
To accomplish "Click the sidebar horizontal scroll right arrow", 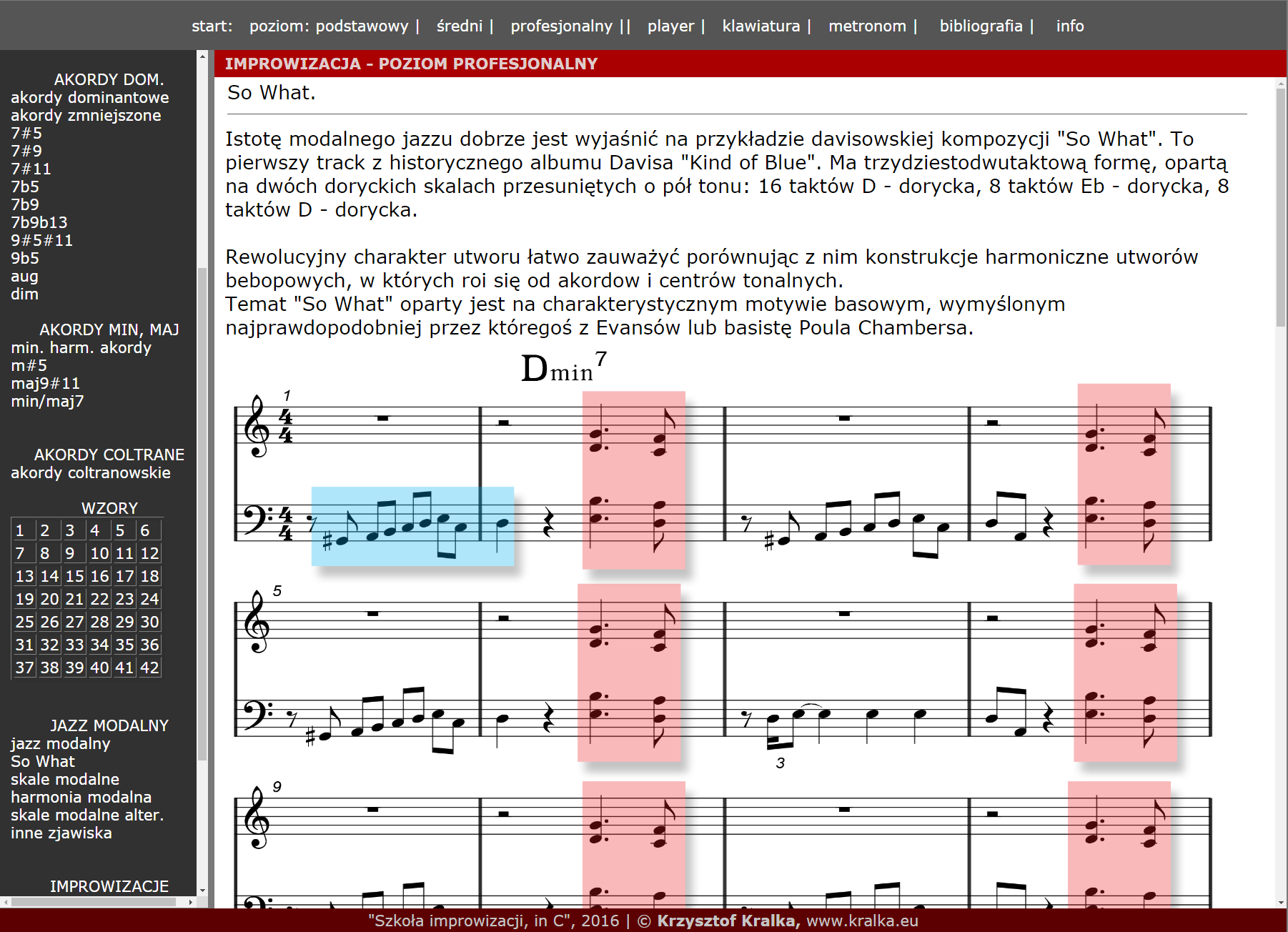I will (190, 902).
